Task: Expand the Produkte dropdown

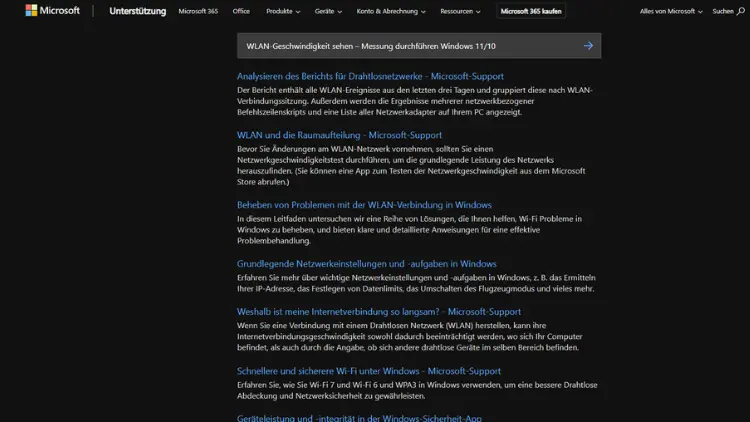Action: pyautogui.click(x=283, y=11)
